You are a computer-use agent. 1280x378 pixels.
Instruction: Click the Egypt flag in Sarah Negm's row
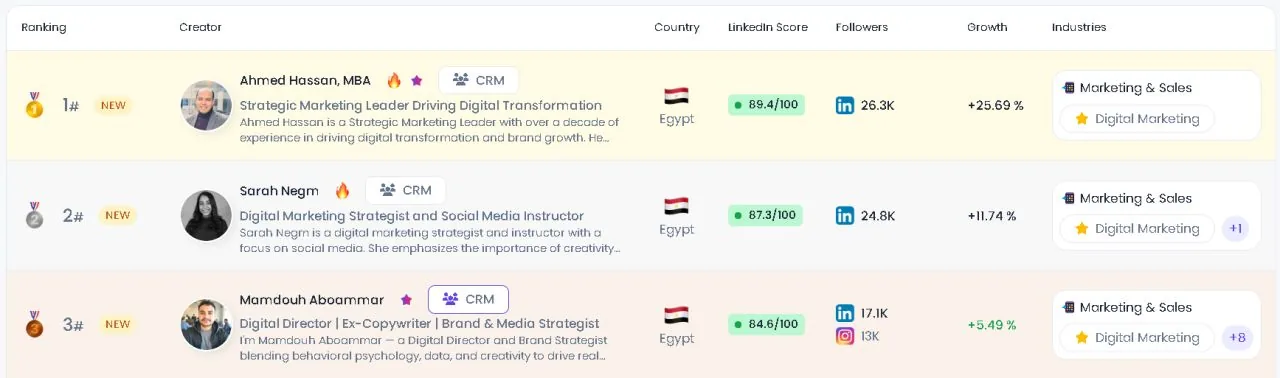point(676,206)
